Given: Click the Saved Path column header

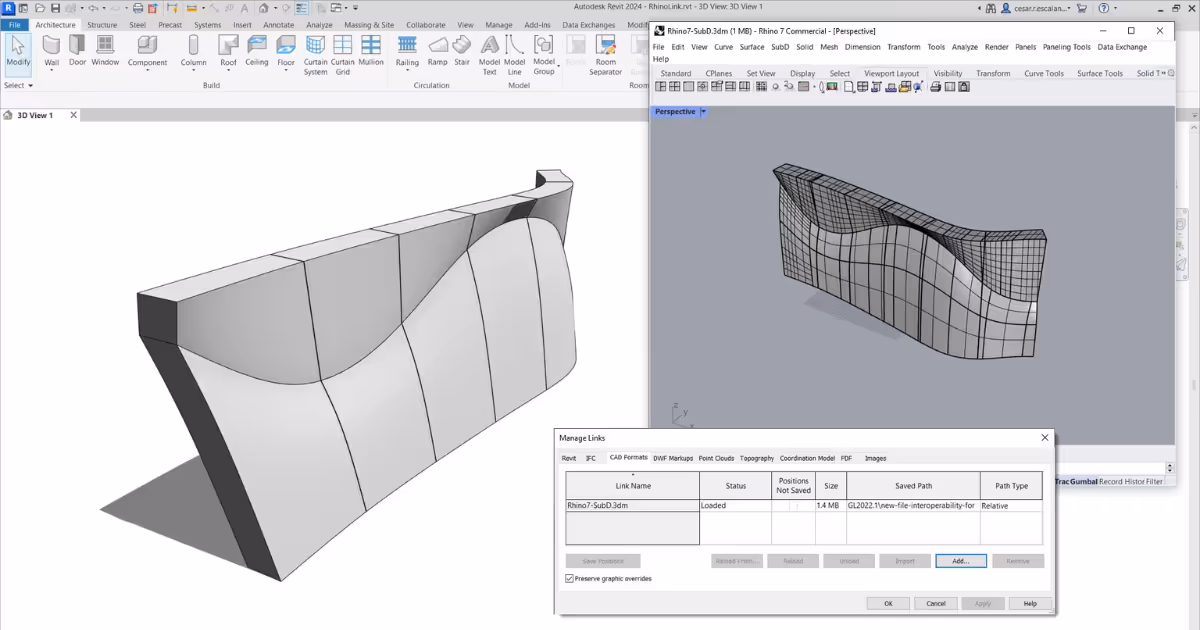Looking at the screenshot, I should [x=913, y=486].
